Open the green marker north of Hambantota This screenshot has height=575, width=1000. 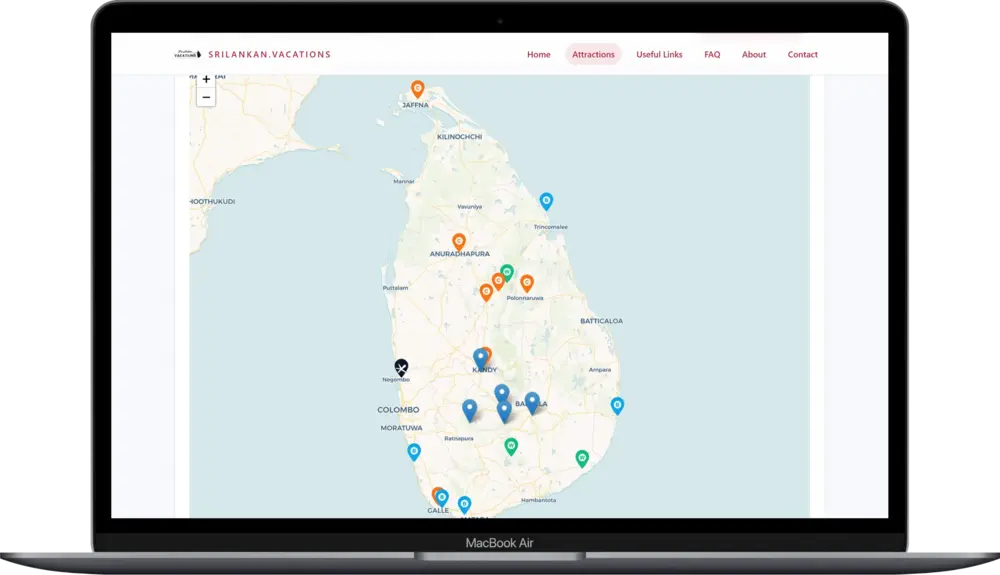point(582,458)
